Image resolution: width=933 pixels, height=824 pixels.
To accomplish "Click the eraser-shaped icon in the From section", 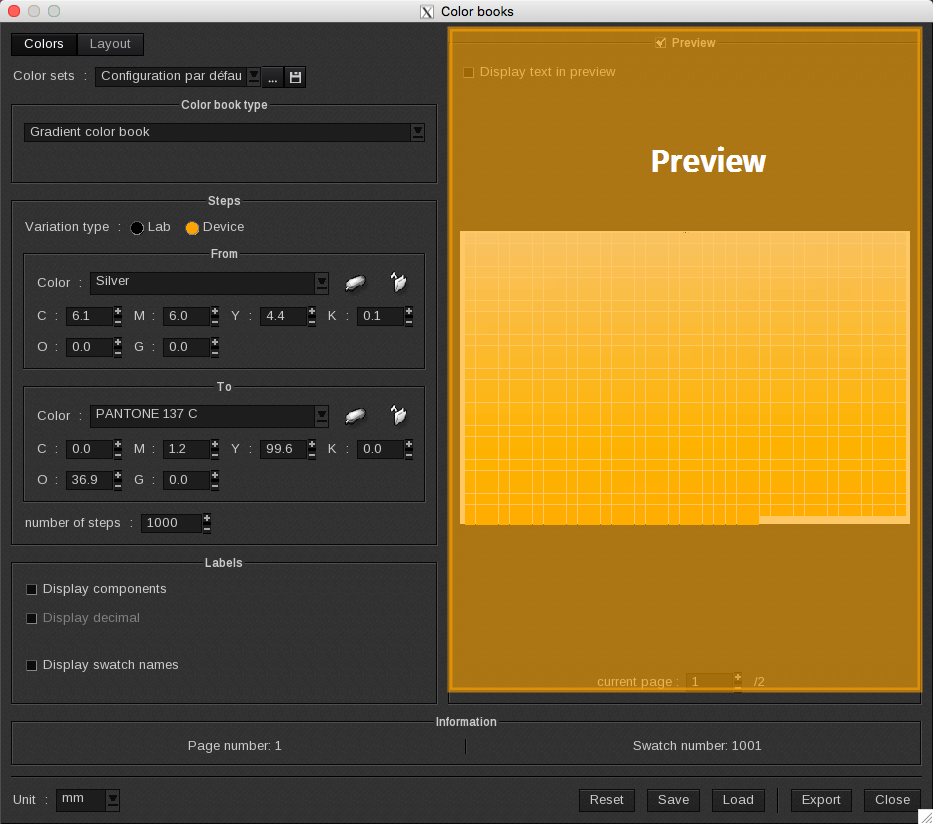I will click(355, 283).
